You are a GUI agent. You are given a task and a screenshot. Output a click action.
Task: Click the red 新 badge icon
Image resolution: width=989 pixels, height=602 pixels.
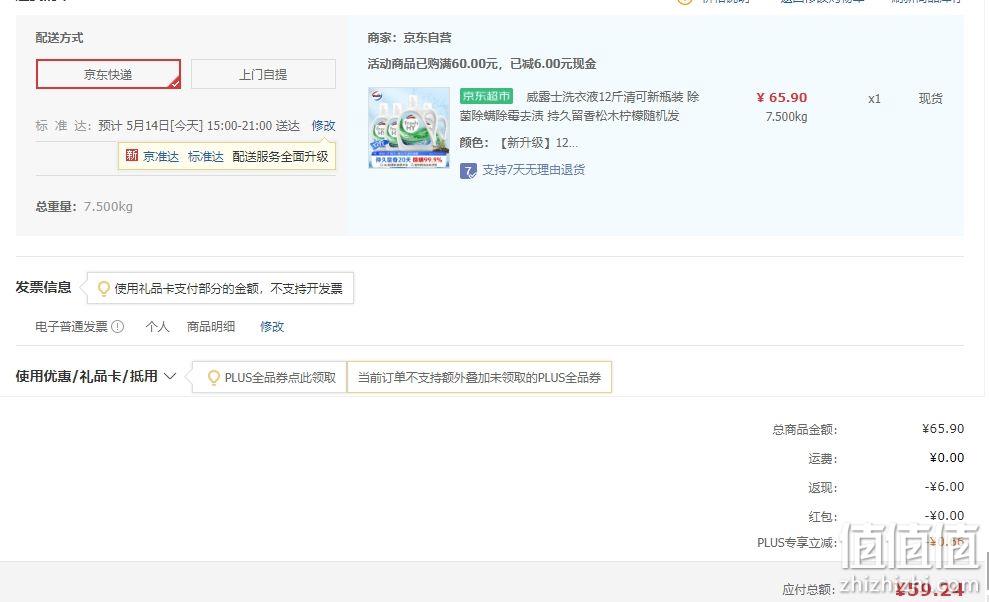click(132, 155)
